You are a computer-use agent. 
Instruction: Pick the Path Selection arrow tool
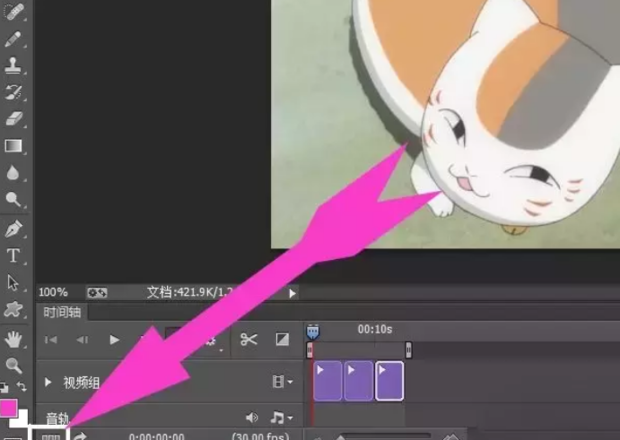pos(13,283)
